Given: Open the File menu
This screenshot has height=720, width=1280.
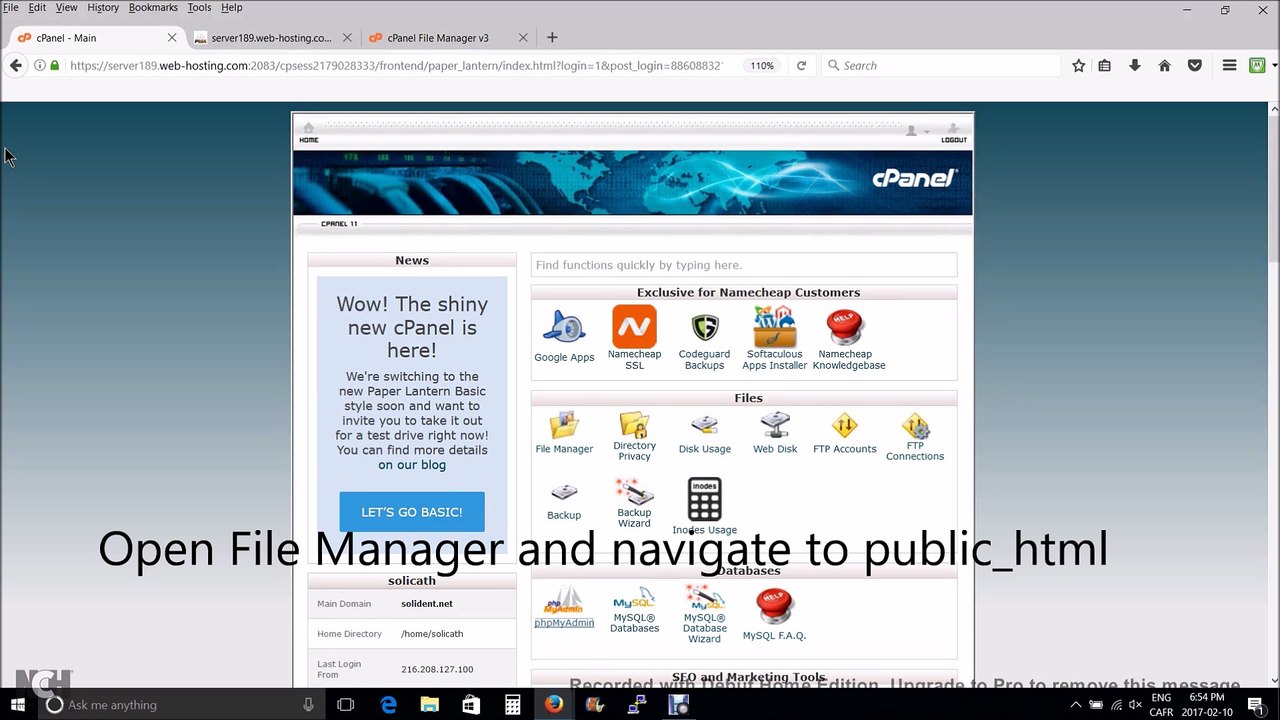Looking at the screenshot, I should tap(10, 7).
